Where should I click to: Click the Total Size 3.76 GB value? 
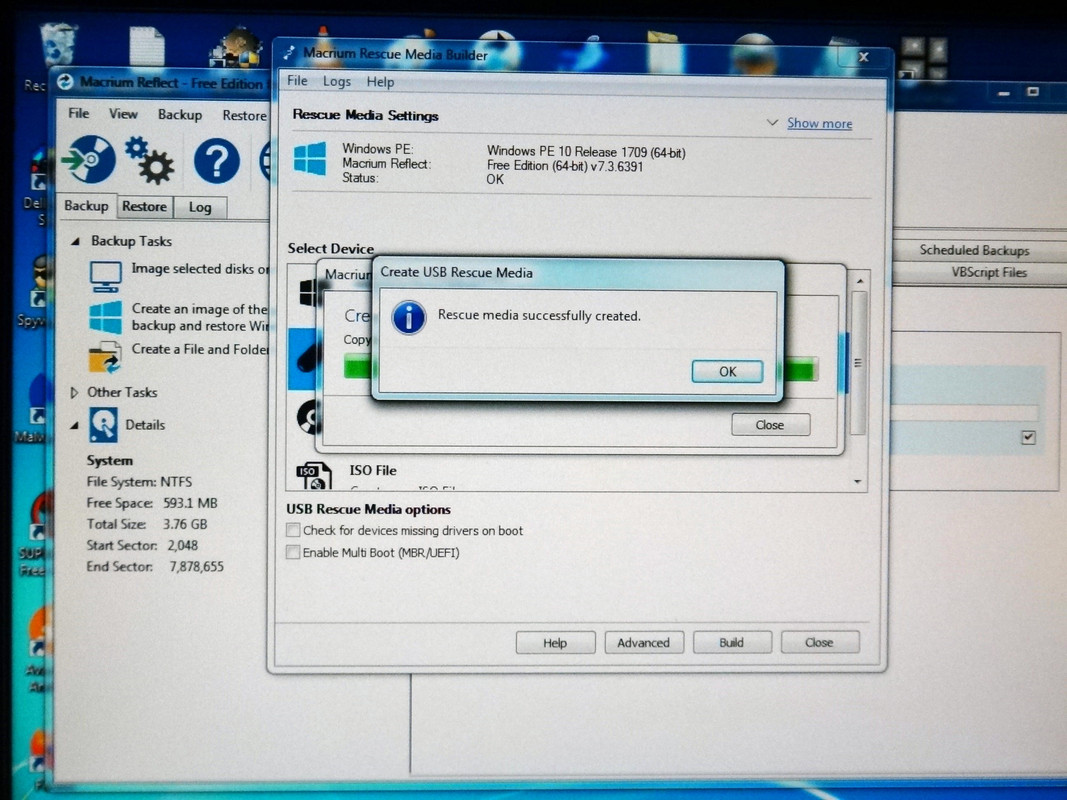tap(185, 524)
